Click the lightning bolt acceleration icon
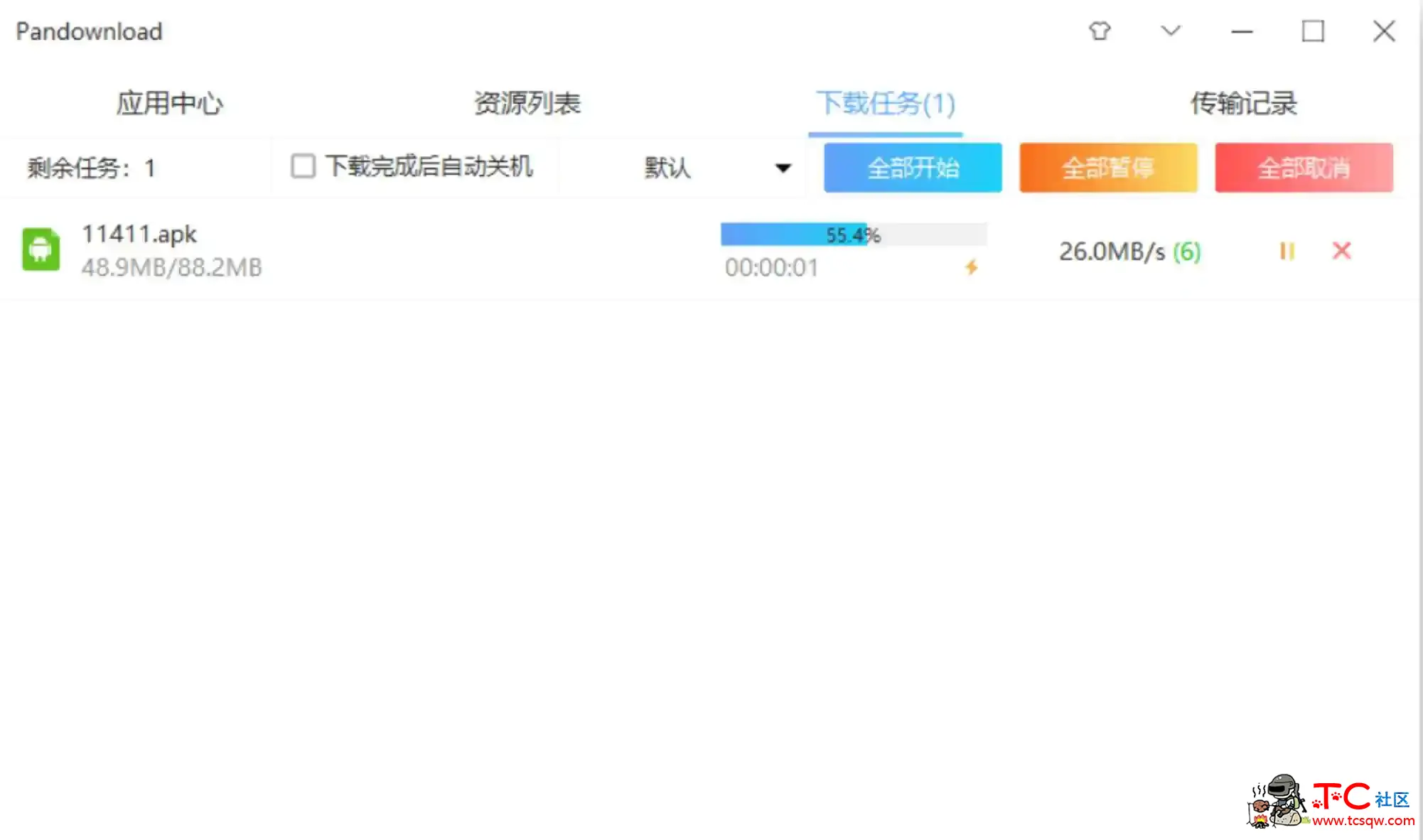This screenshot has width=1423, height=840. [972, 267]
